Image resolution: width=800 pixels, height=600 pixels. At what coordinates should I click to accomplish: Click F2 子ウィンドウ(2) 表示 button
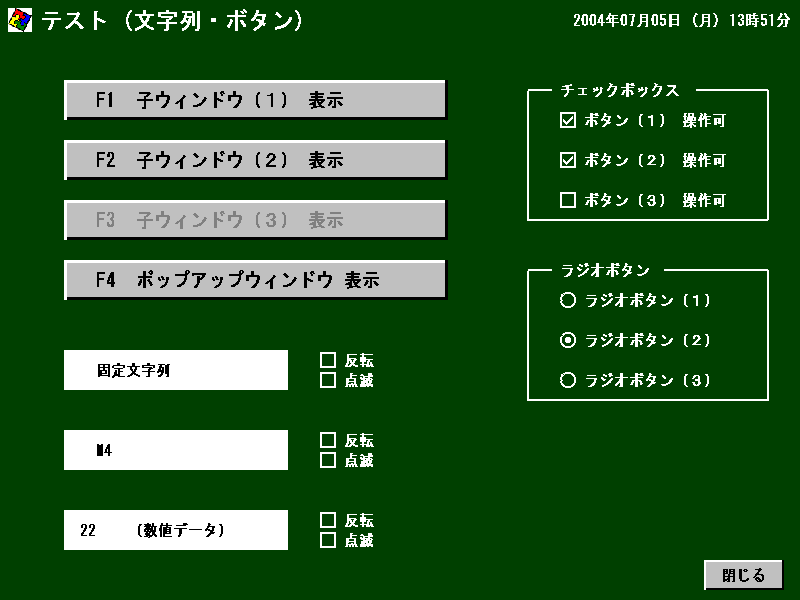pyautogui.click(x=255, y=160)
